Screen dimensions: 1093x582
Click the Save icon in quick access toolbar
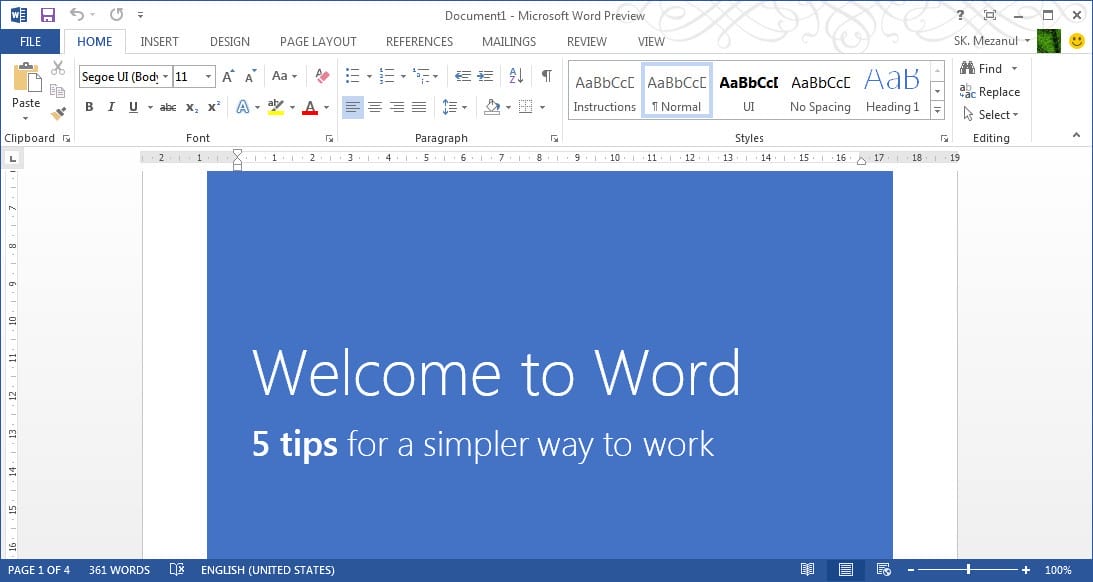click(47, 15)
